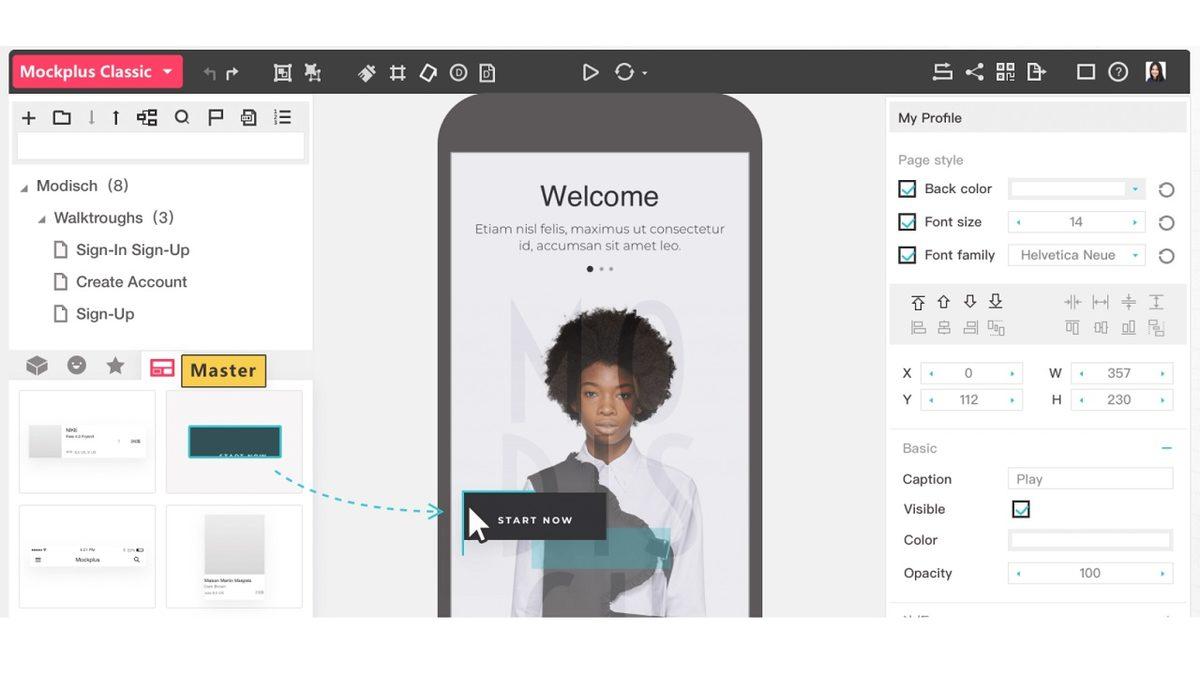
Task: Add a new page with the plus icon
Action: 28,117
